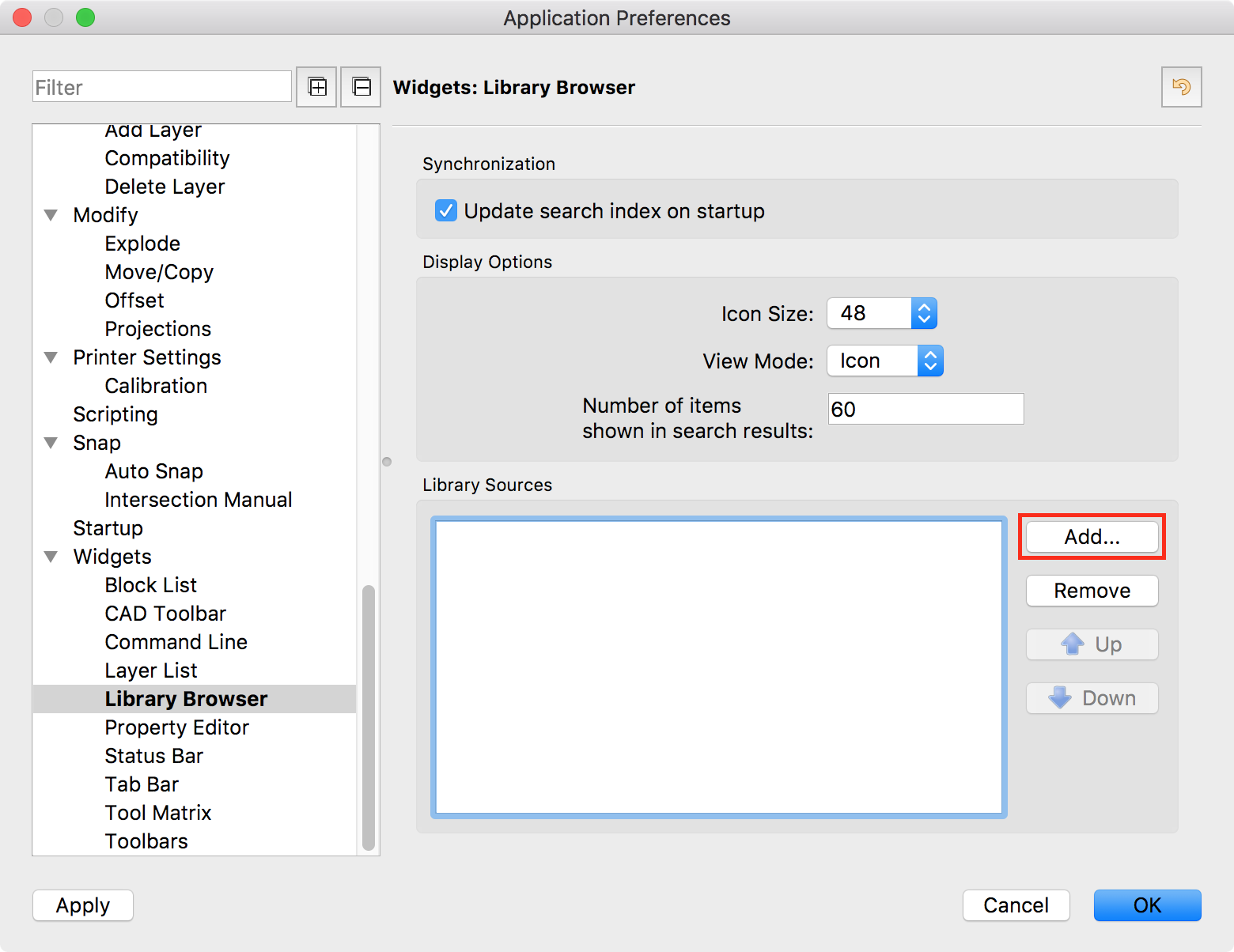This screenshot has width=1234, height=952.
Task: Click the collapse all tree icon
Action: (361, 87)
